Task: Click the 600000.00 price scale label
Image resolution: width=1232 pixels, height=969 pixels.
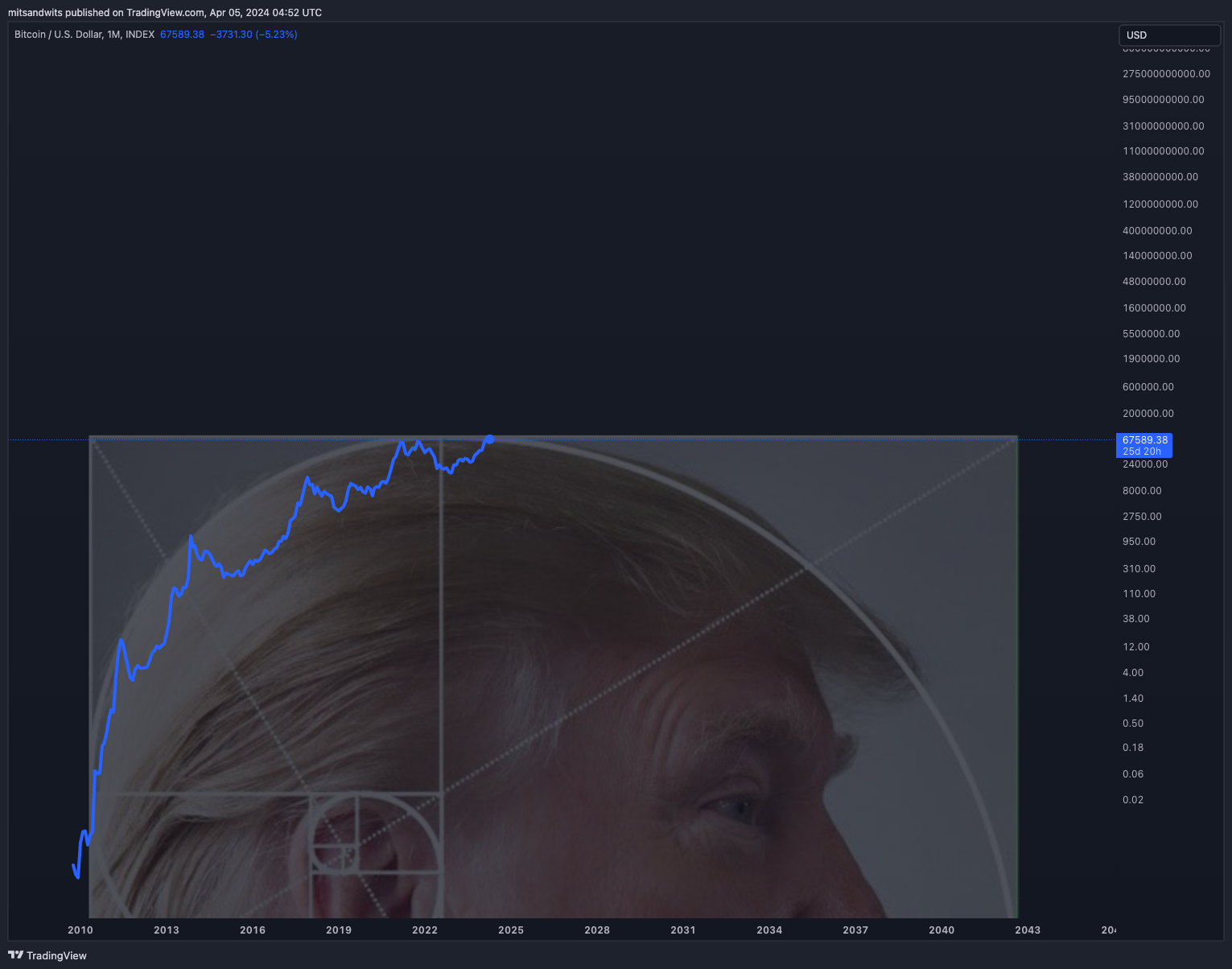Action: click(x=1148, y=386)
